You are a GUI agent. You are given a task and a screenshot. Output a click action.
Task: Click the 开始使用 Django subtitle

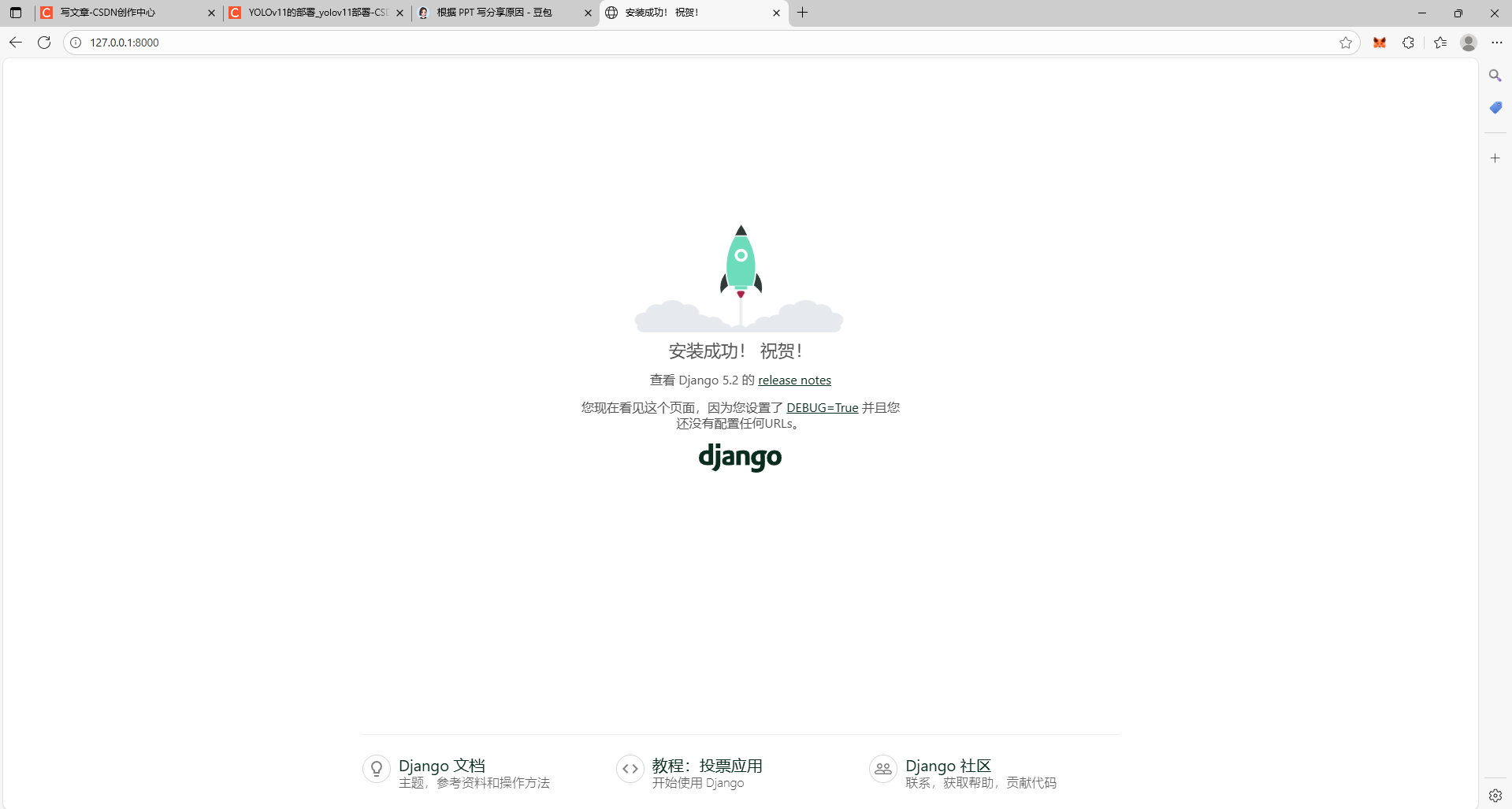[698, 783]
